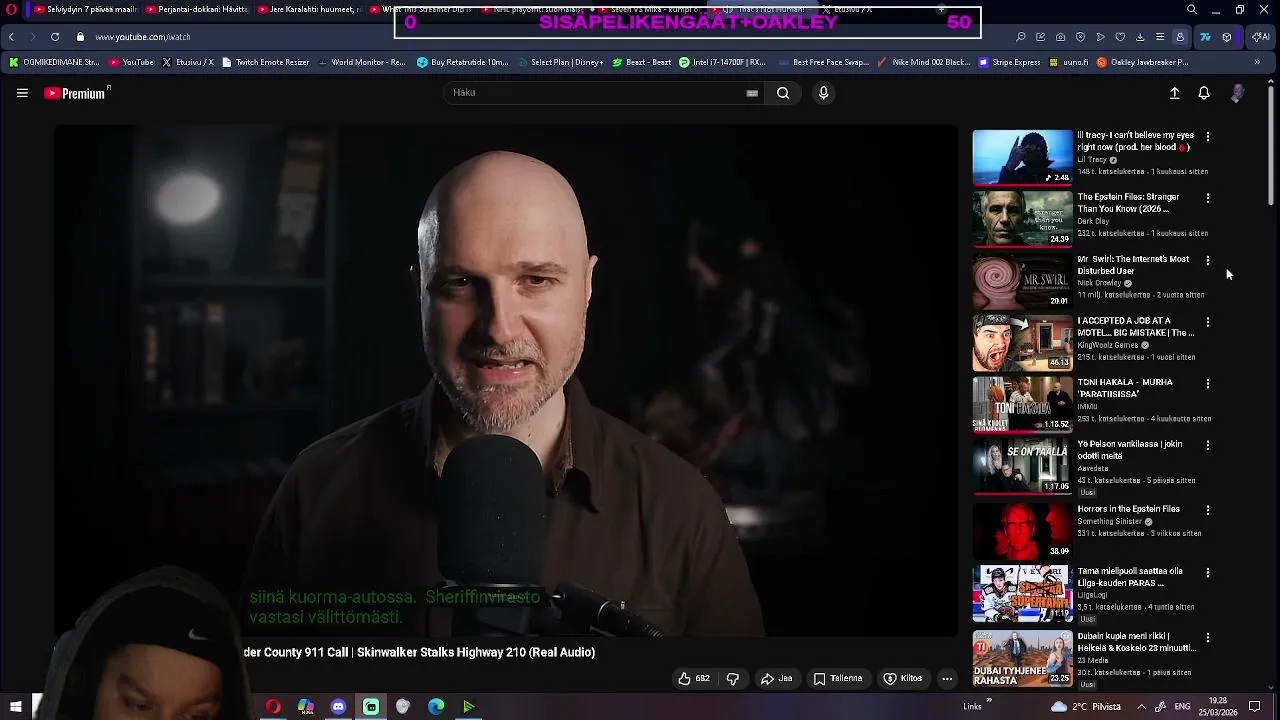This screenshot has height=720, width=1280.
Task: Open Windows Start menu
Action: point(16,707)
